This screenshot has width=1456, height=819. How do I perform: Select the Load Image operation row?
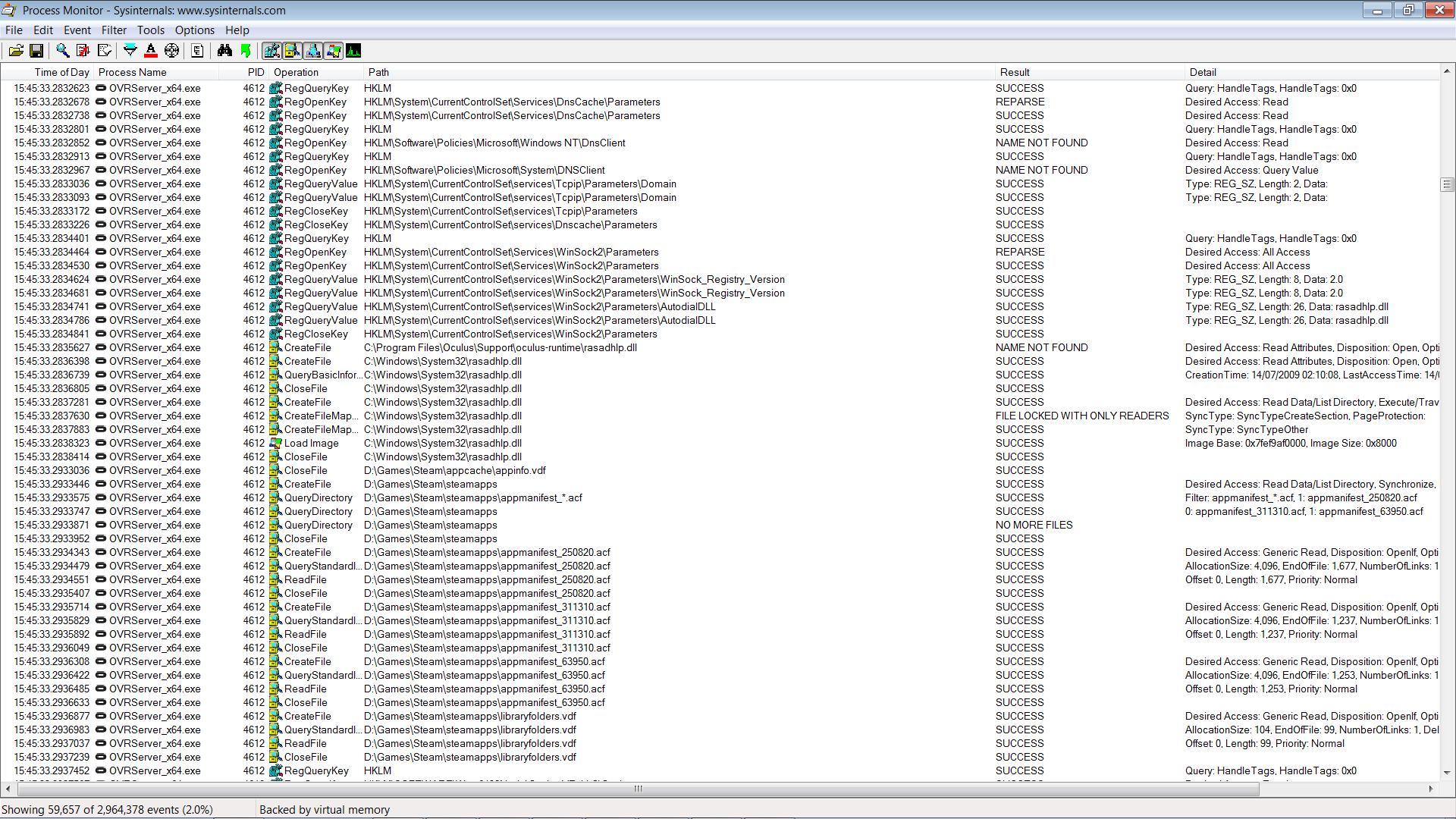pos(311,444)
